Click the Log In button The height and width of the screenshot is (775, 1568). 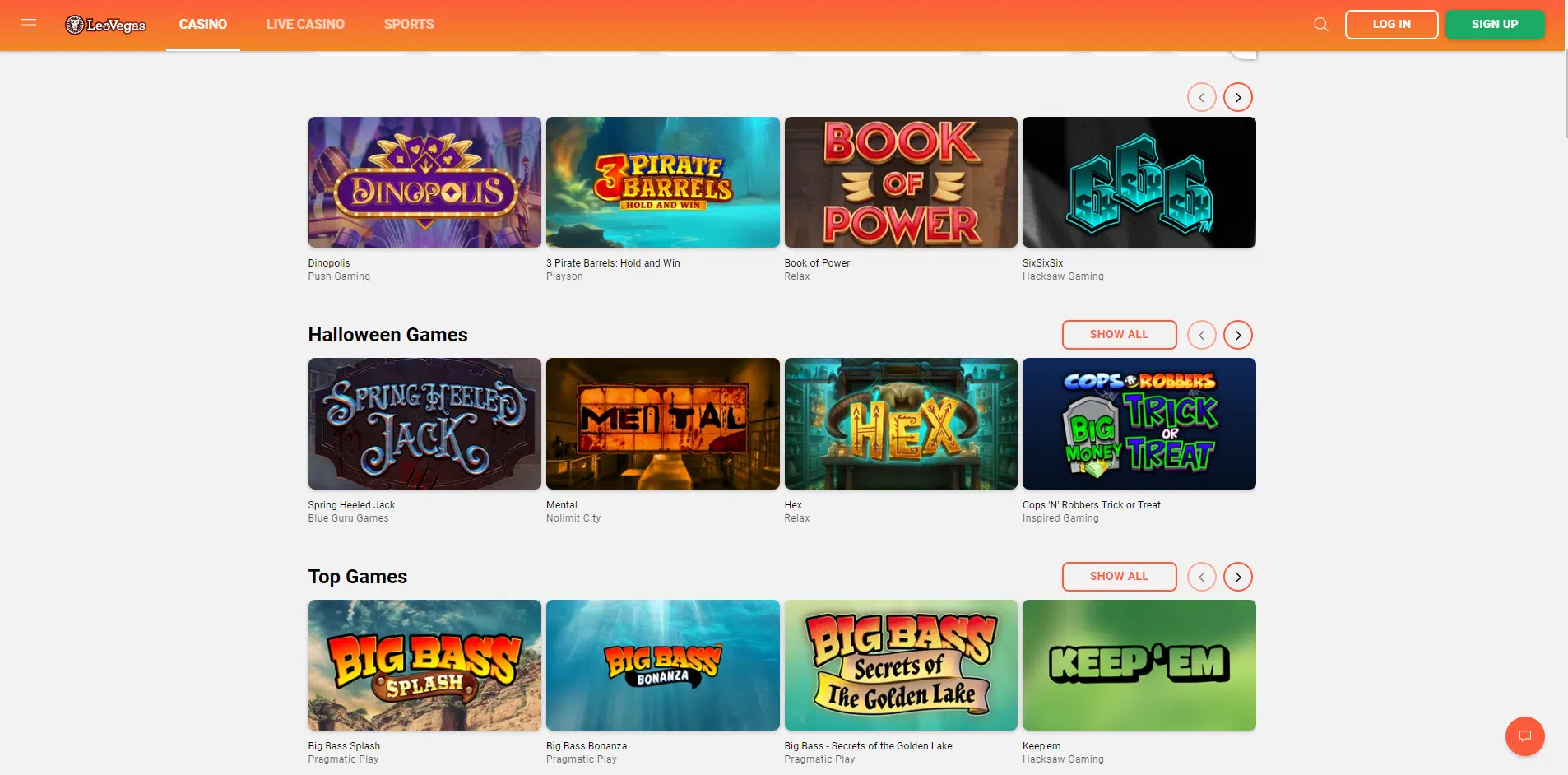click(1391, 25)
